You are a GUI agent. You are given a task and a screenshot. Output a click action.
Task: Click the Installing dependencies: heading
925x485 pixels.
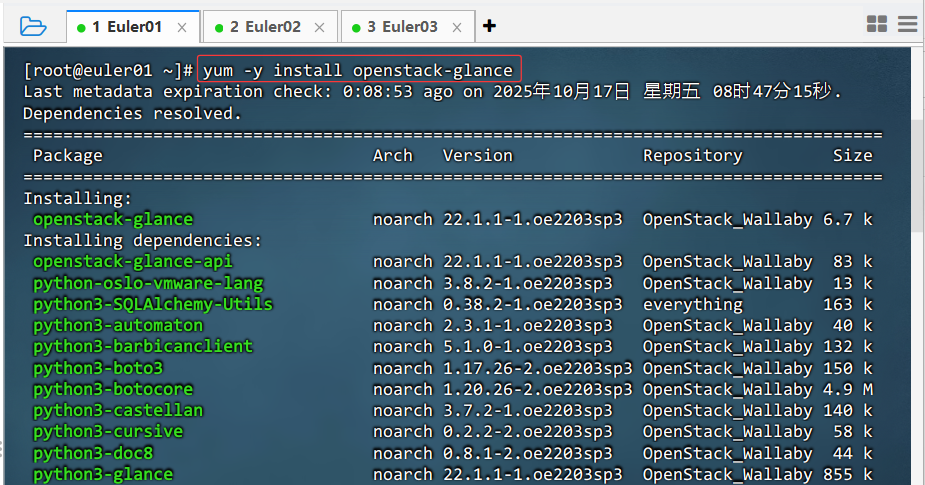coord(142,241)
